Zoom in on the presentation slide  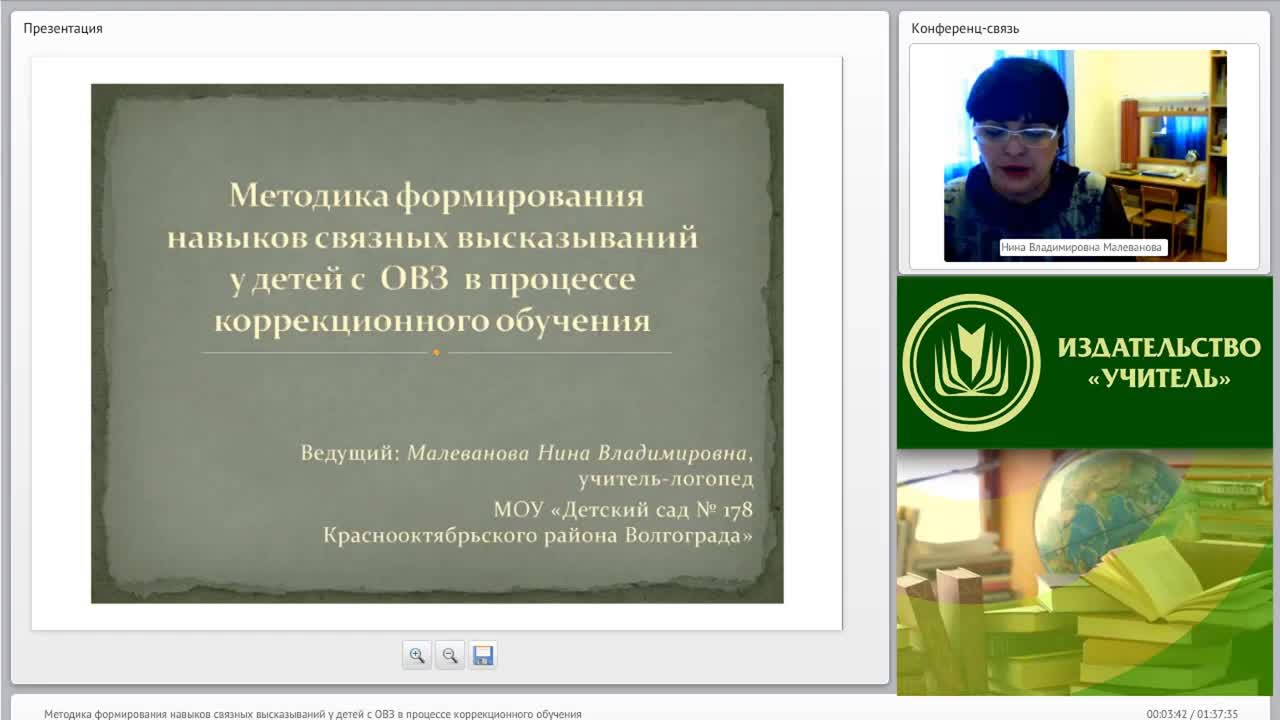click(417, 655)
